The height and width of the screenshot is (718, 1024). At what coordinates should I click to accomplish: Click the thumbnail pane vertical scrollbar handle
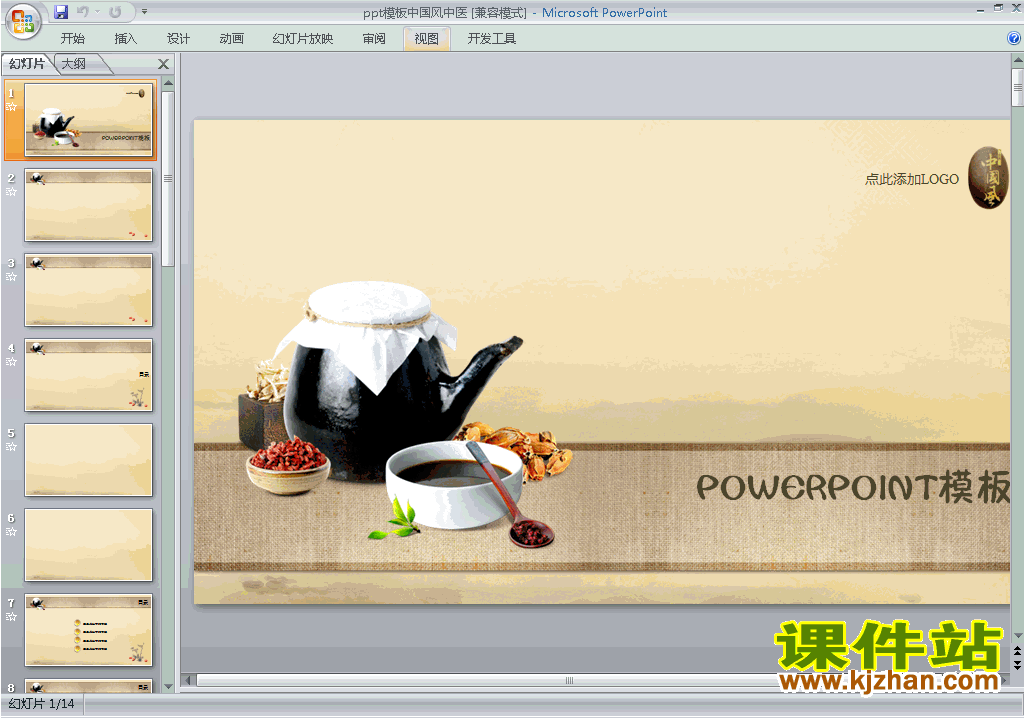168,178
